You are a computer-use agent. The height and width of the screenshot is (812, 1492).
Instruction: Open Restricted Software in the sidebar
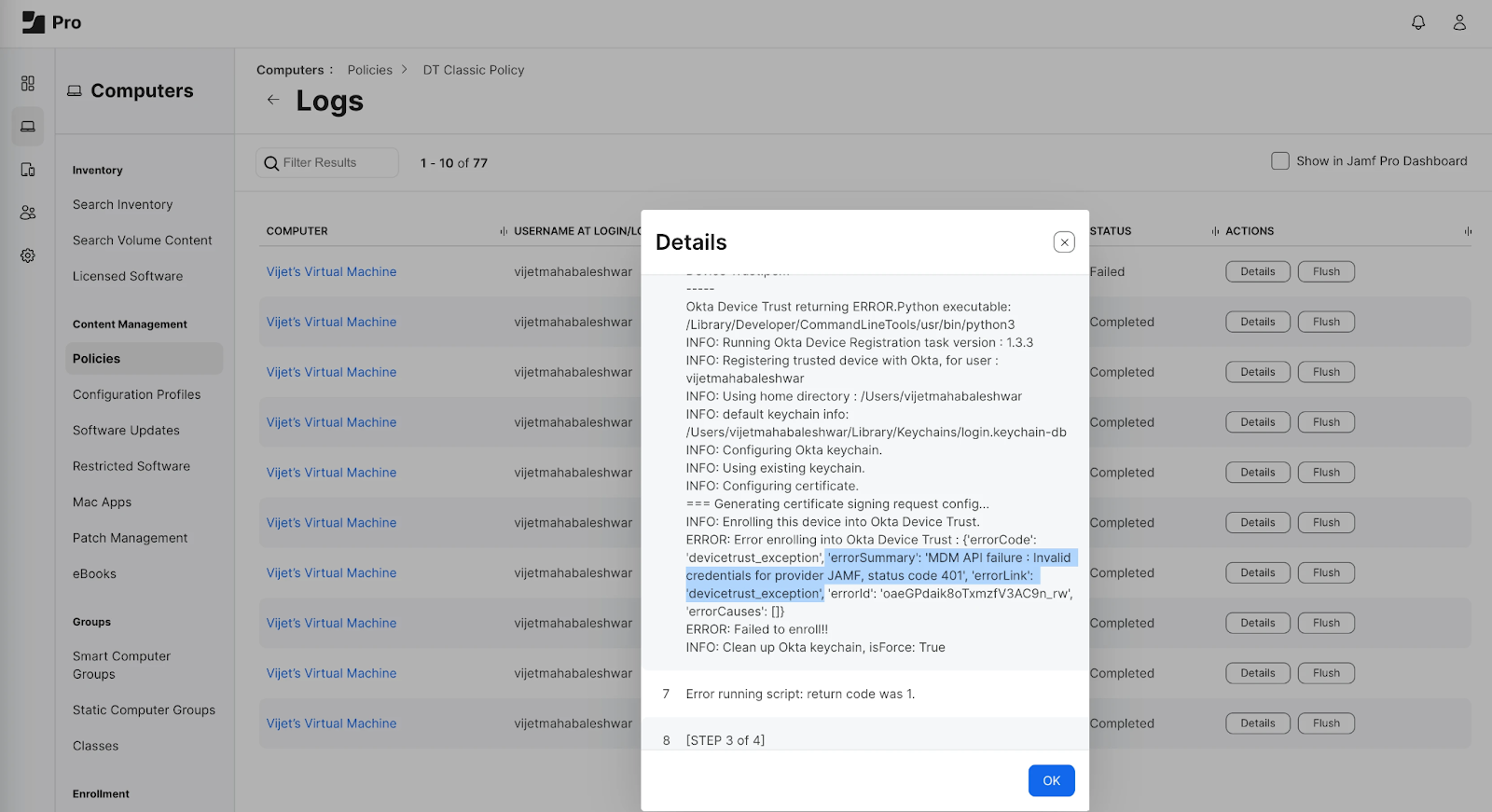coord(131,467)
